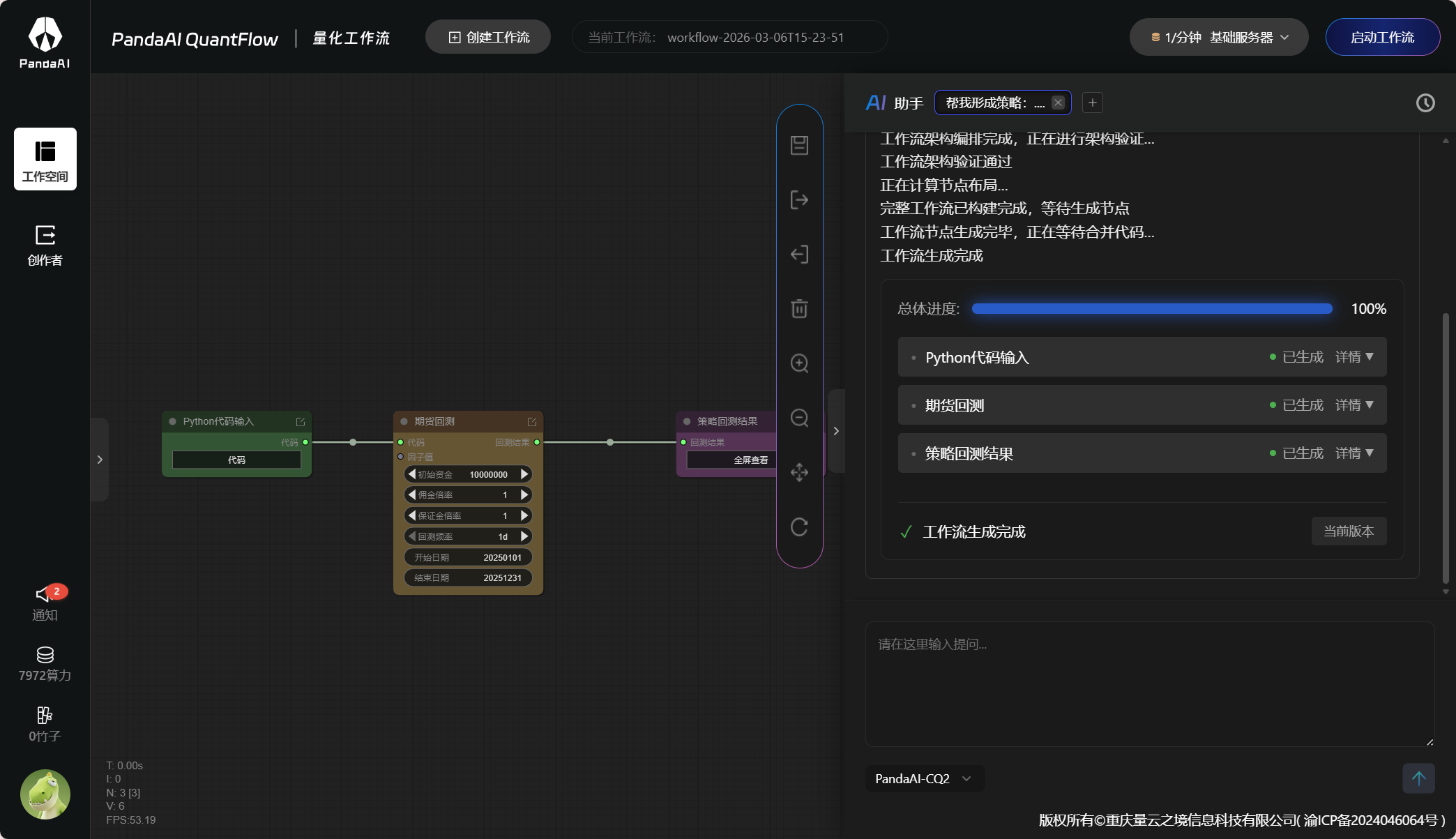Click the refresh icon in canvas toolbar

click(799, 527)
